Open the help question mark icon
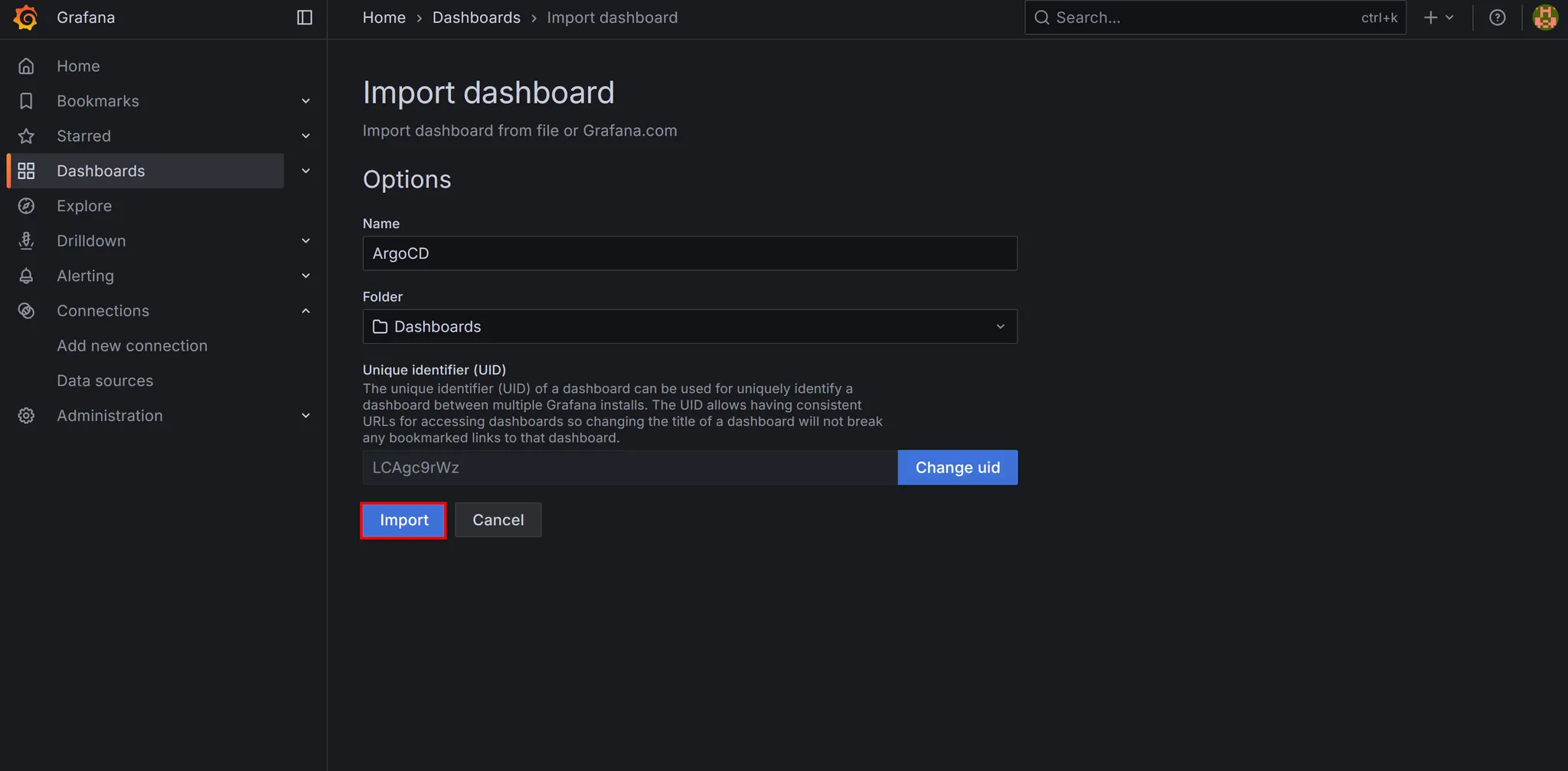Image resolution: width=1568 pixels, height=771 pixels. click(1497, 18)
